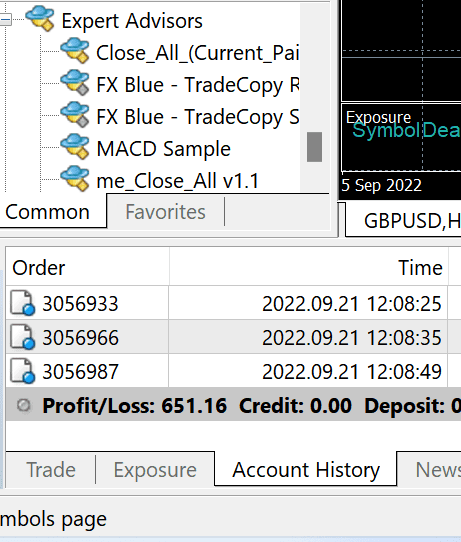Click the Close_All_(Current_Pai advisor icon
Viewport: 461px width, 542px height.
(75, 50)
